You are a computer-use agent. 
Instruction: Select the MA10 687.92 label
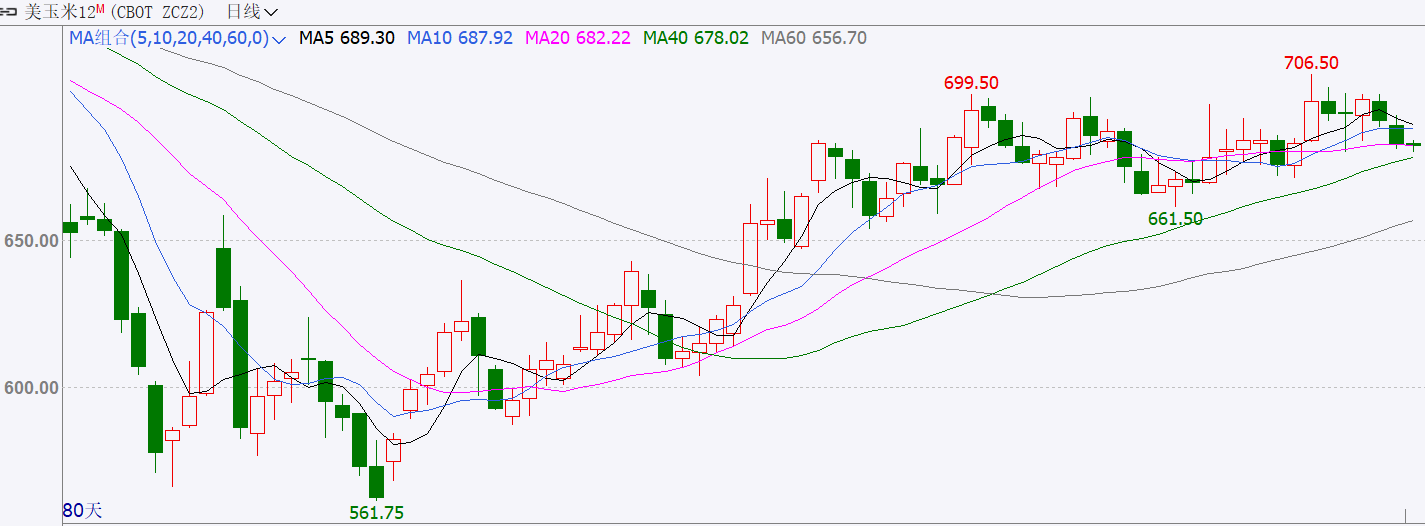[460, 38]
